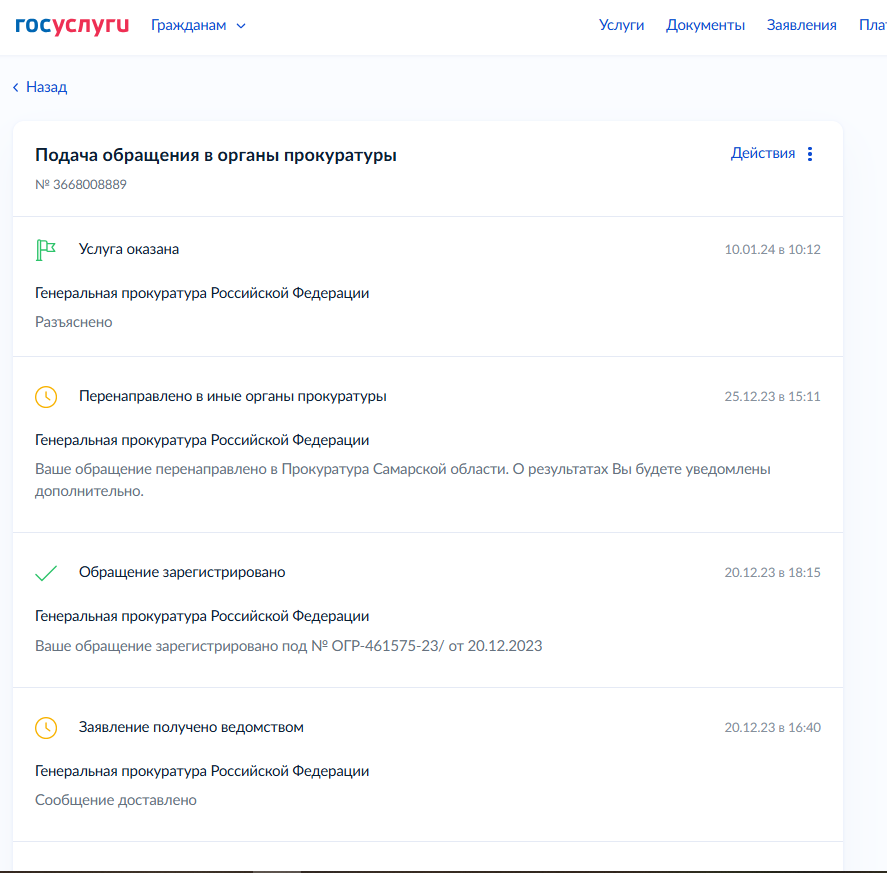The image size is (887, 873).
Task: Click the clock icon by Заявление получено ведомством
Action: 46,727
